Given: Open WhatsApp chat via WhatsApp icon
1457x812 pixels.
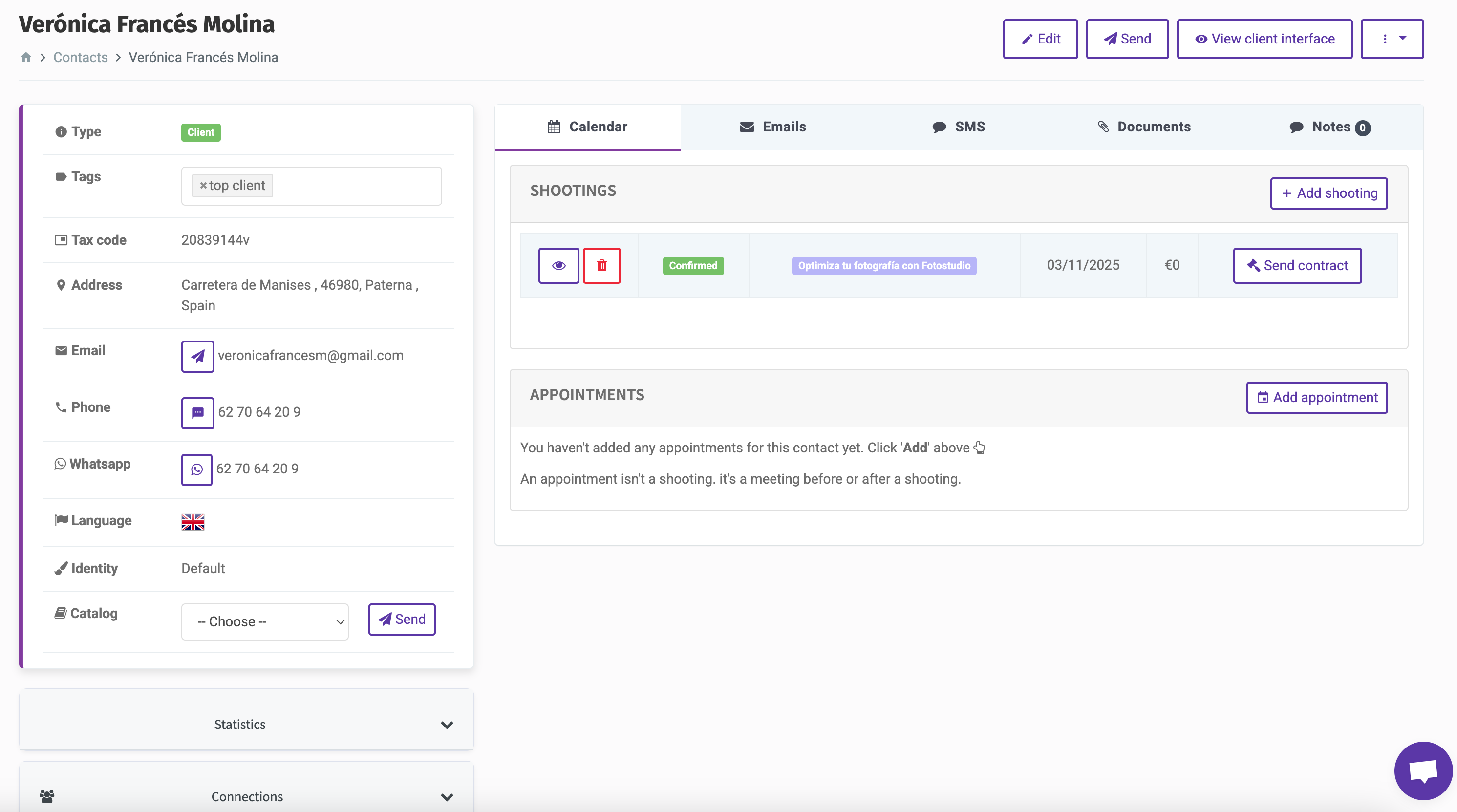Looking at the screenshot, I should point(196,470).
